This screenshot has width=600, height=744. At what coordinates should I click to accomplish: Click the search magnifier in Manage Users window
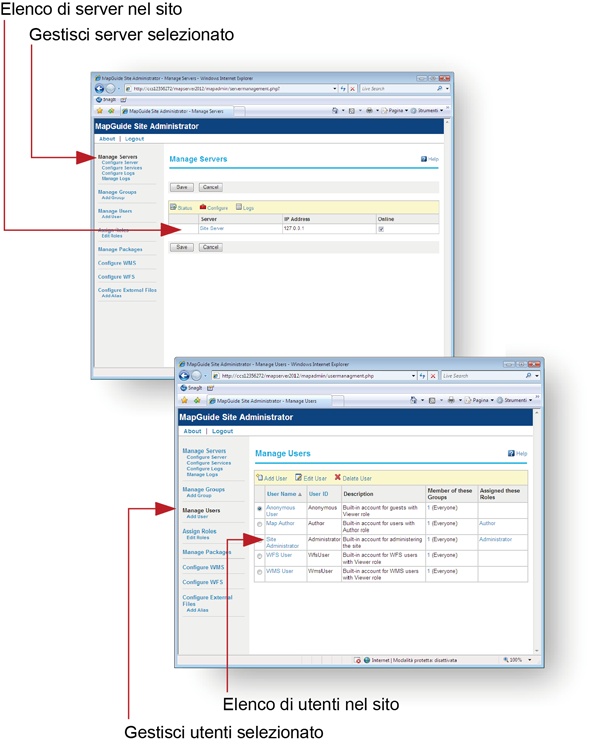coord(528,376)
